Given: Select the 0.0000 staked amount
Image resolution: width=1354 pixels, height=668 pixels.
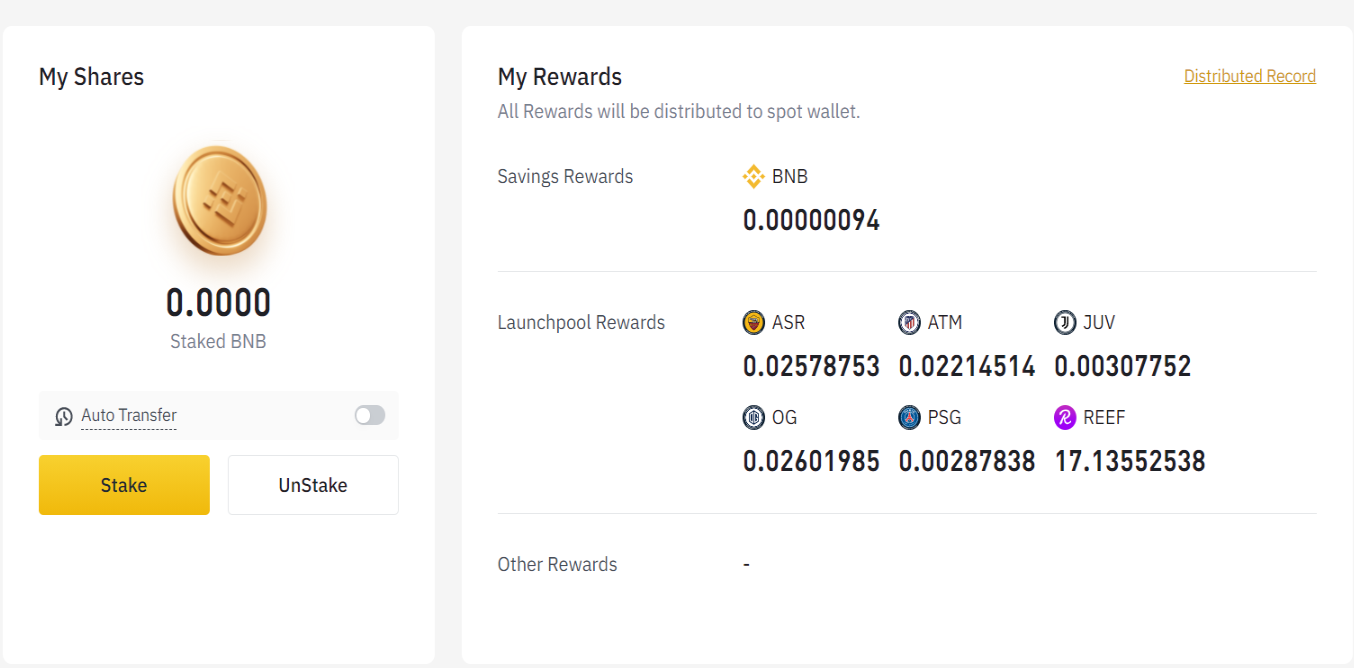Looking at the screenshot, I should click(x=218, y=302).
